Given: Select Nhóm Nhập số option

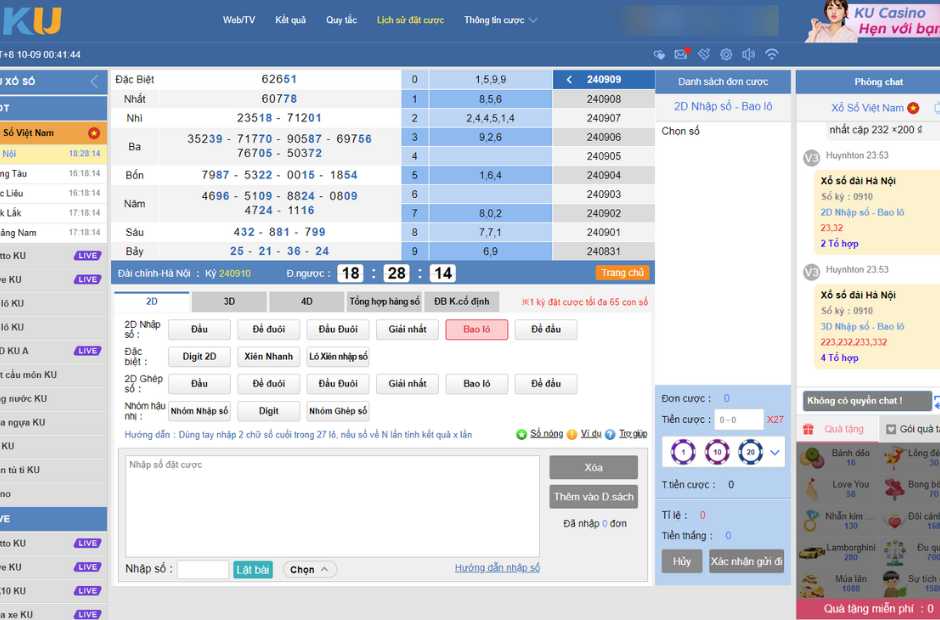Looking at the screenshot, I should click(199, 411).
